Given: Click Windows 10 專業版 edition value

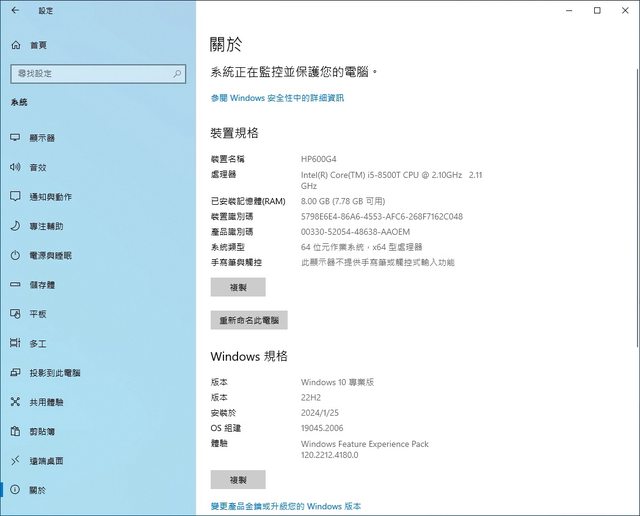Looking at the screenshot, I should tap(337, 382).
